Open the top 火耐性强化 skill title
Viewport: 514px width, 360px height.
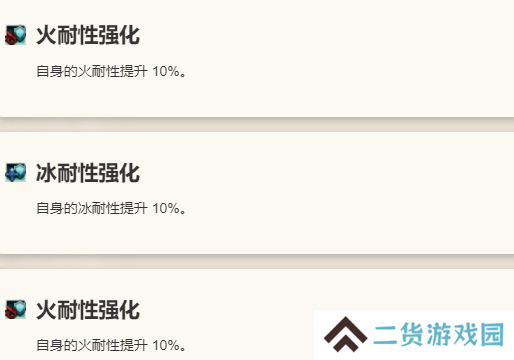point(88,35)
